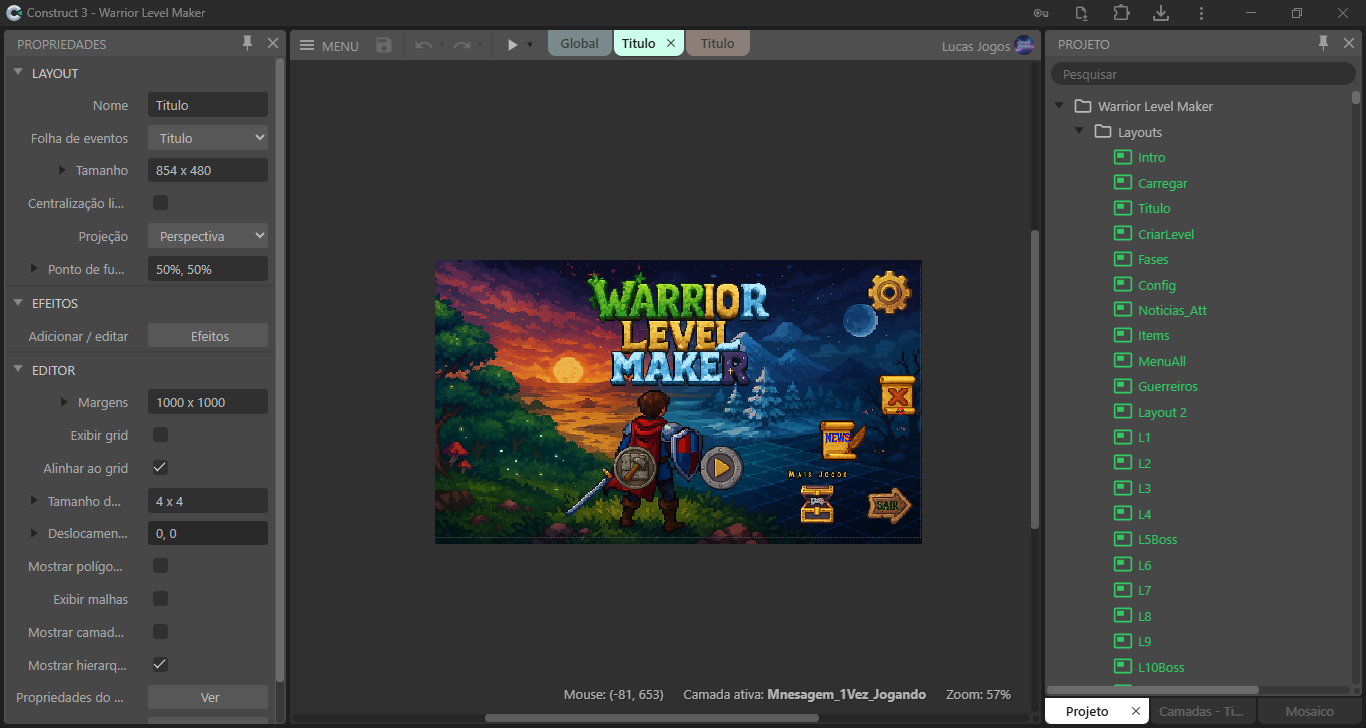Uncheck the Mostrar hierarq... checkbox
The width and height of the screenshot is (1366, 728).
tap(160, 664)
